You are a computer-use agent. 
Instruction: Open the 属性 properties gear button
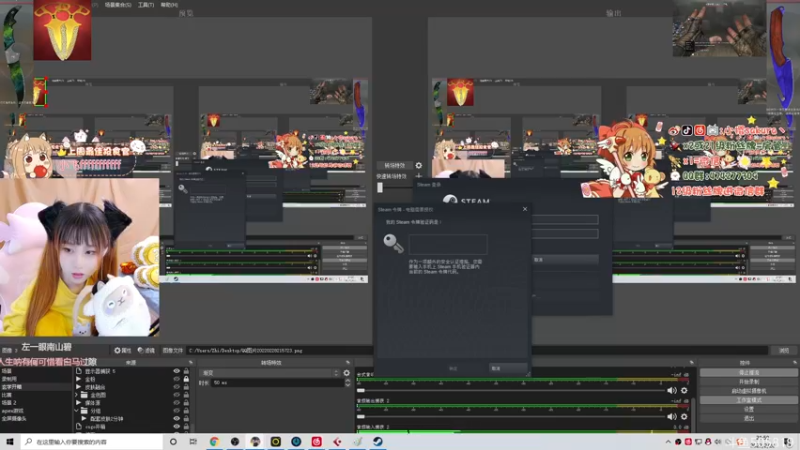pyautogui.click(x=122, y=351)
